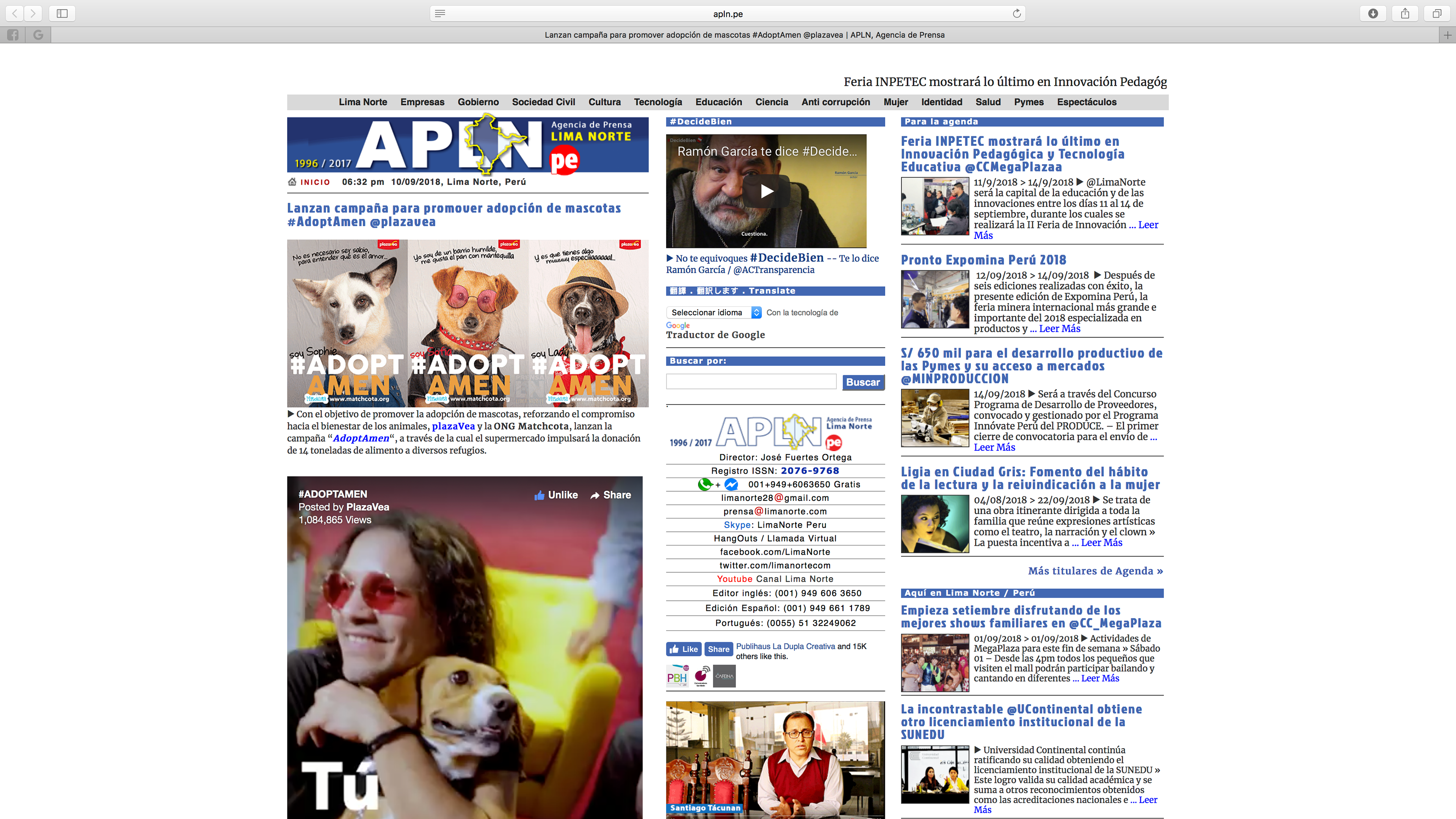The width and height of the screenshot is (1456, 819).
Task: Focus the Buscar por search field
Action: pos(751,381)
